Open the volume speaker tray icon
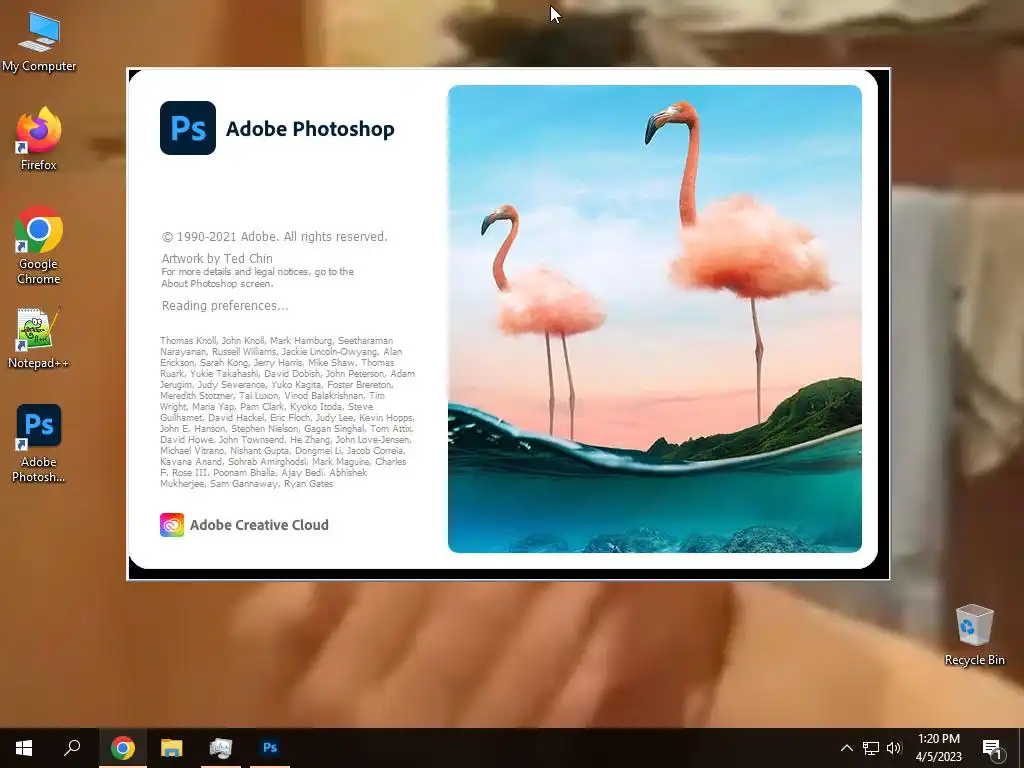1024x768 pixels. tap(894, 748)
